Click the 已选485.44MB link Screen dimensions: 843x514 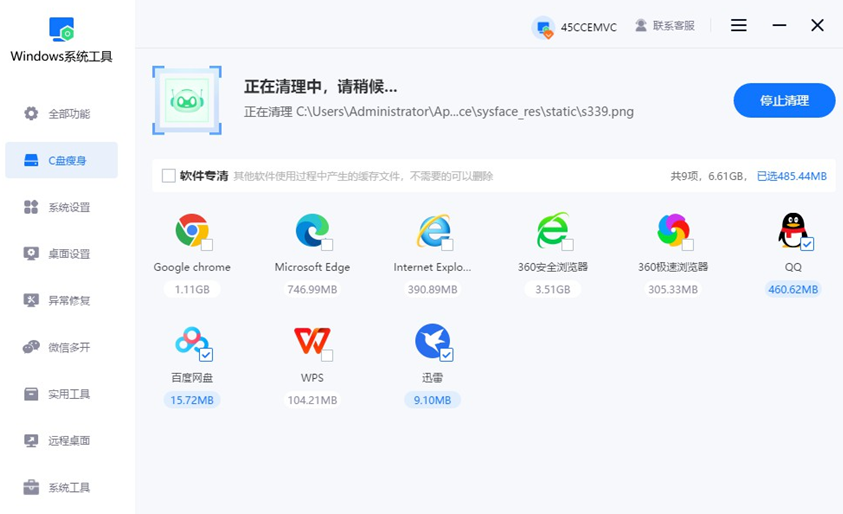tap(791, 176)
